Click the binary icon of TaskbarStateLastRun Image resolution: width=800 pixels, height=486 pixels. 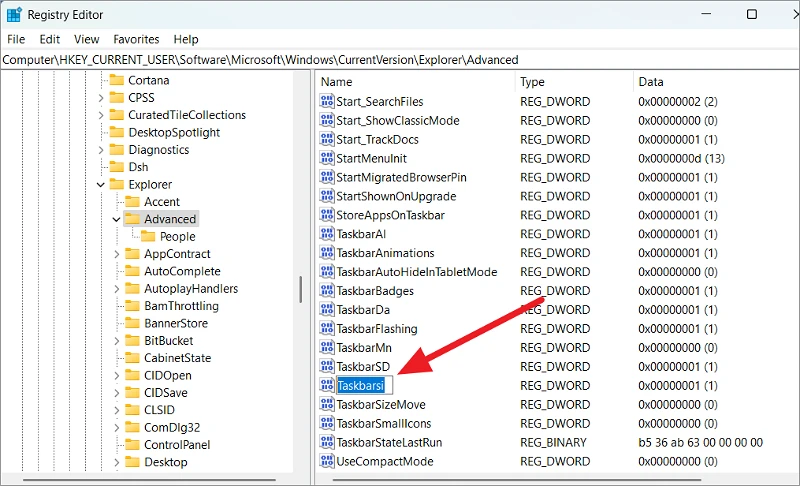(x=327, y=442)
